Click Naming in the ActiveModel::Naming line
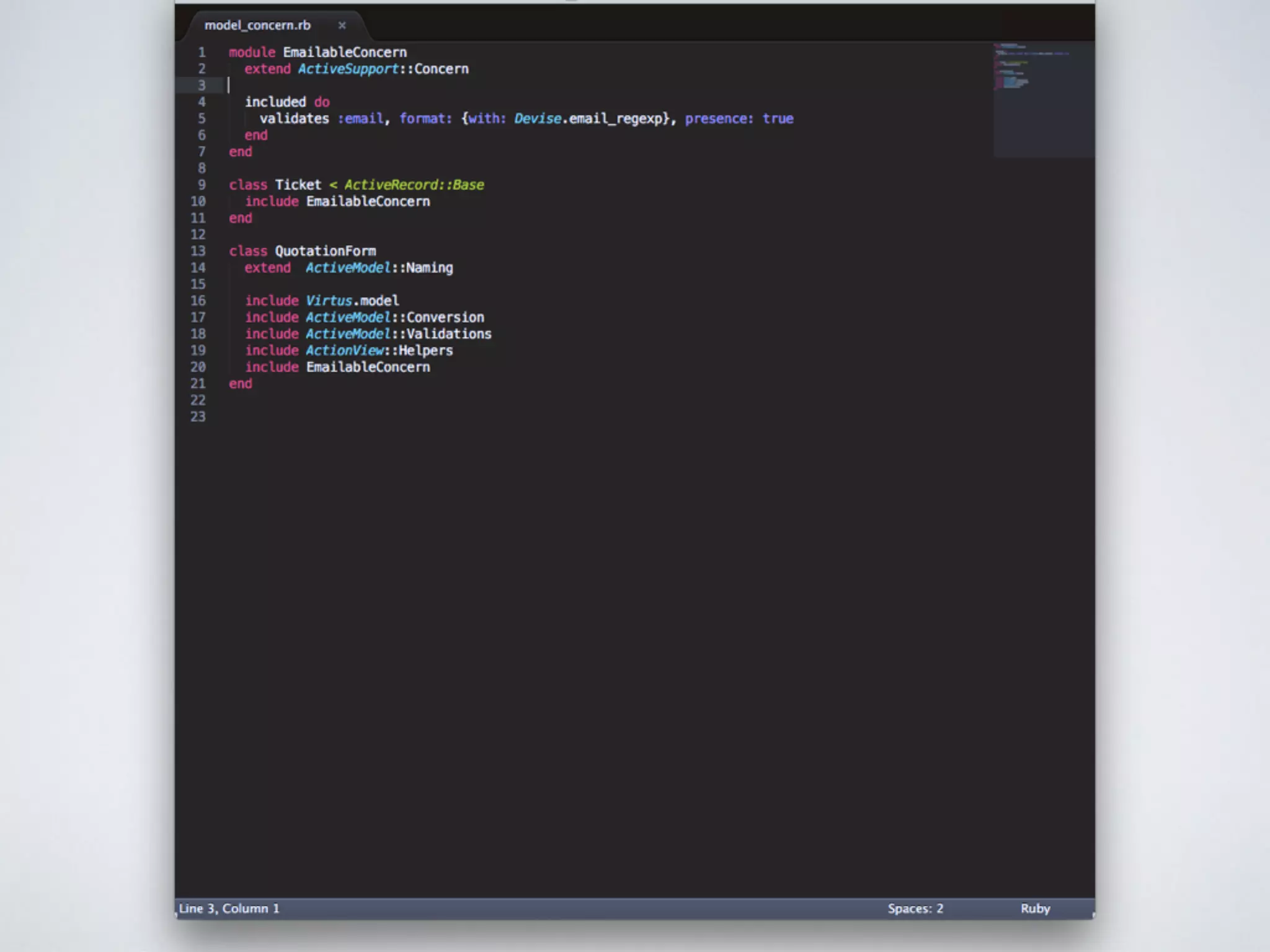 tap(429, 268)
